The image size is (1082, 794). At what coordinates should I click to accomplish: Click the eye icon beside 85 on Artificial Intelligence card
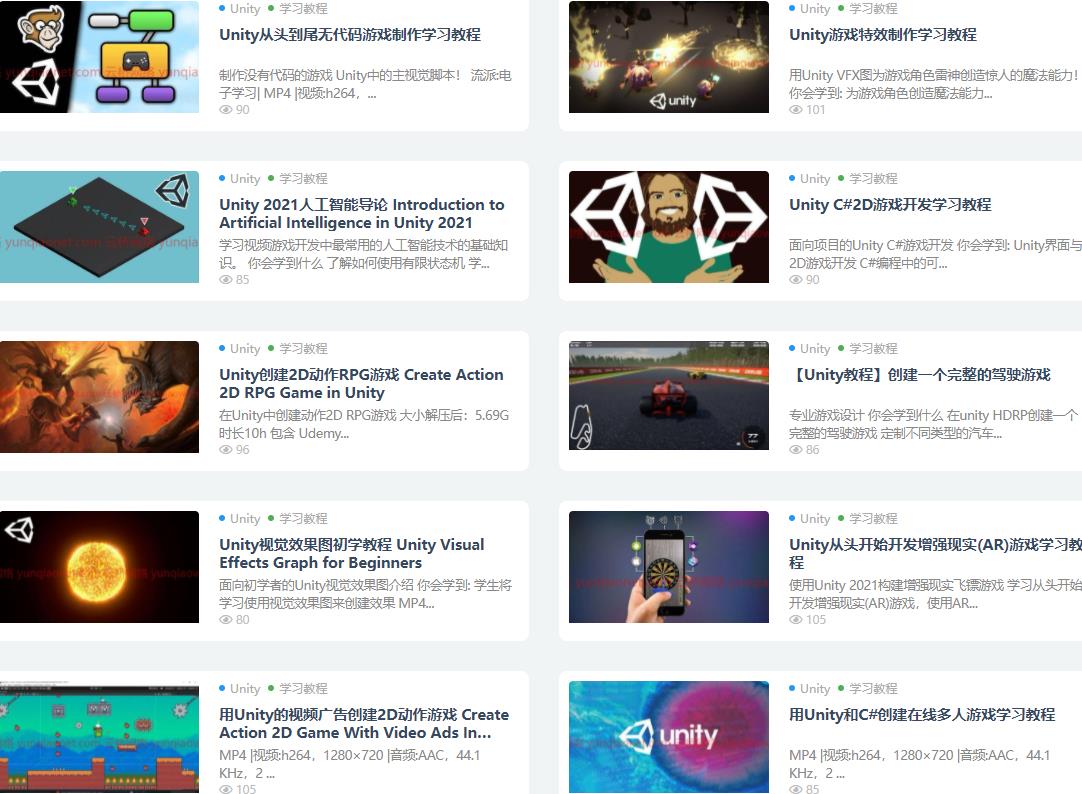click(x=226, y=279)
